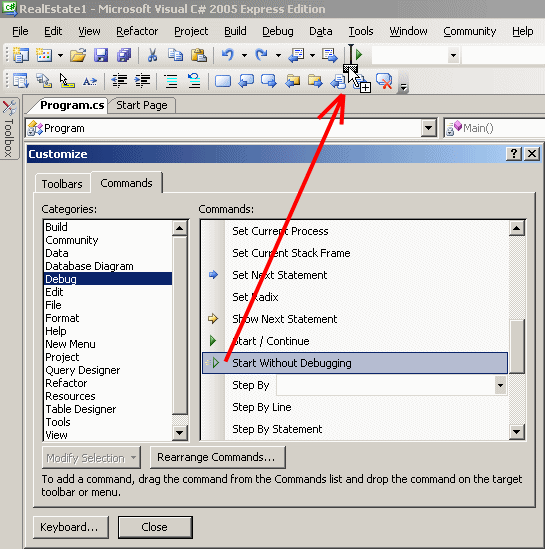
Task: Click the Decrease Indent icon
Action: [x=119, y=81]
